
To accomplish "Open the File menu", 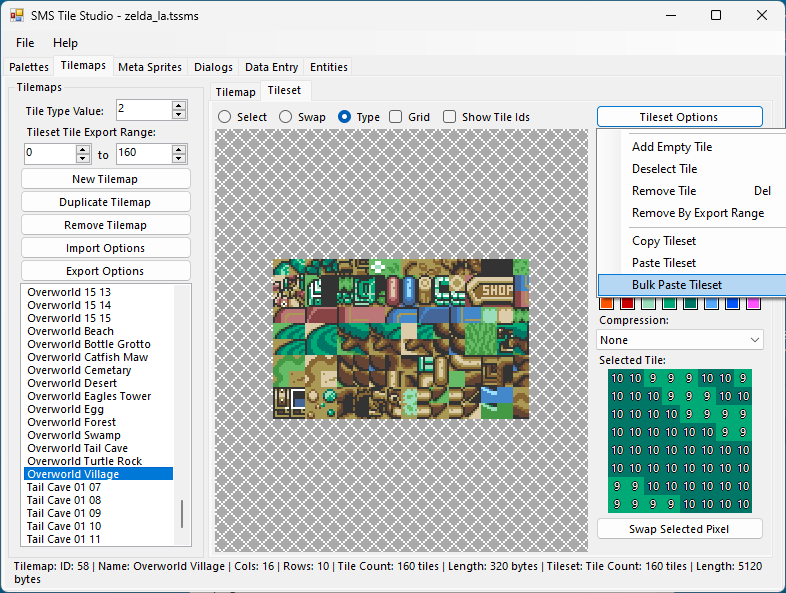I will pos(25,43).
